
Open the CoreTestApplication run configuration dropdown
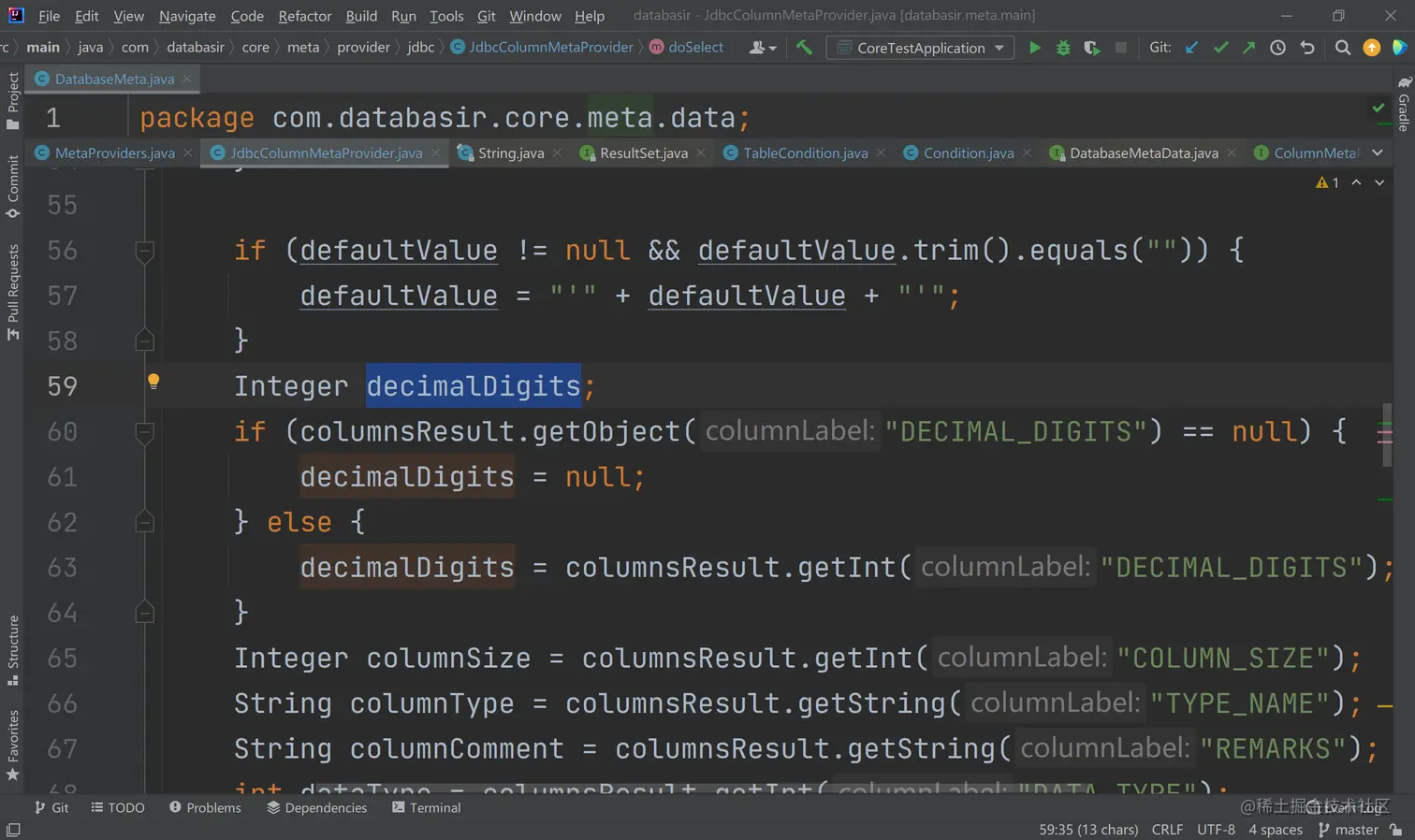click(x=920, y=47)
